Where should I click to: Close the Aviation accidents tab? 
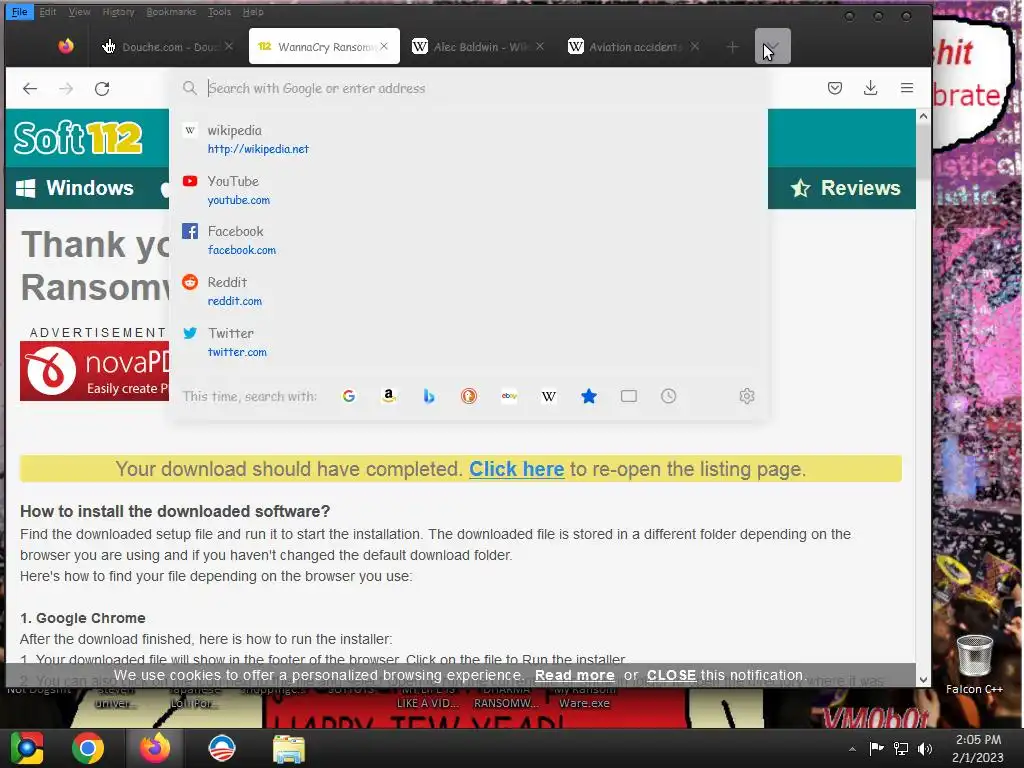pos(695,46)
